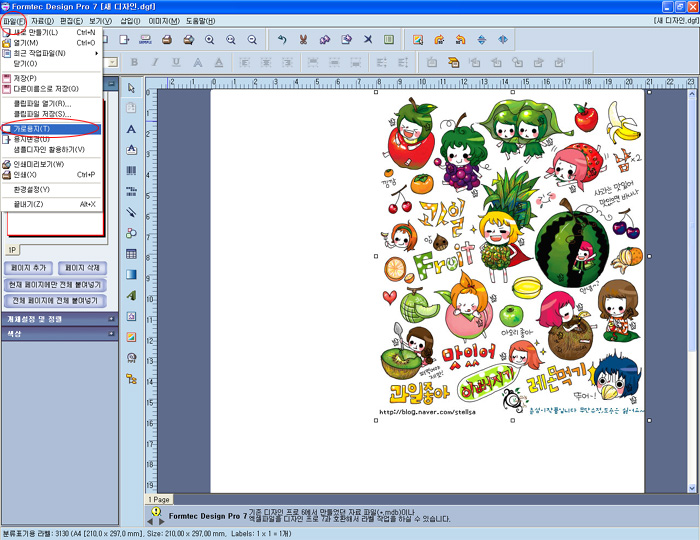This screenshot has height=540, width=700.
Task: Click the 페이지 추가 button
Action: tap(29, 268)
